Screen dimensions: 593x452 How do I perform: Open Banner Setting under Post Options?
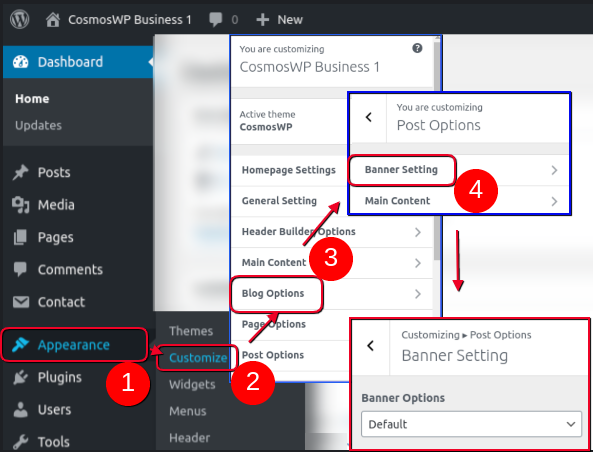(402, 170)
